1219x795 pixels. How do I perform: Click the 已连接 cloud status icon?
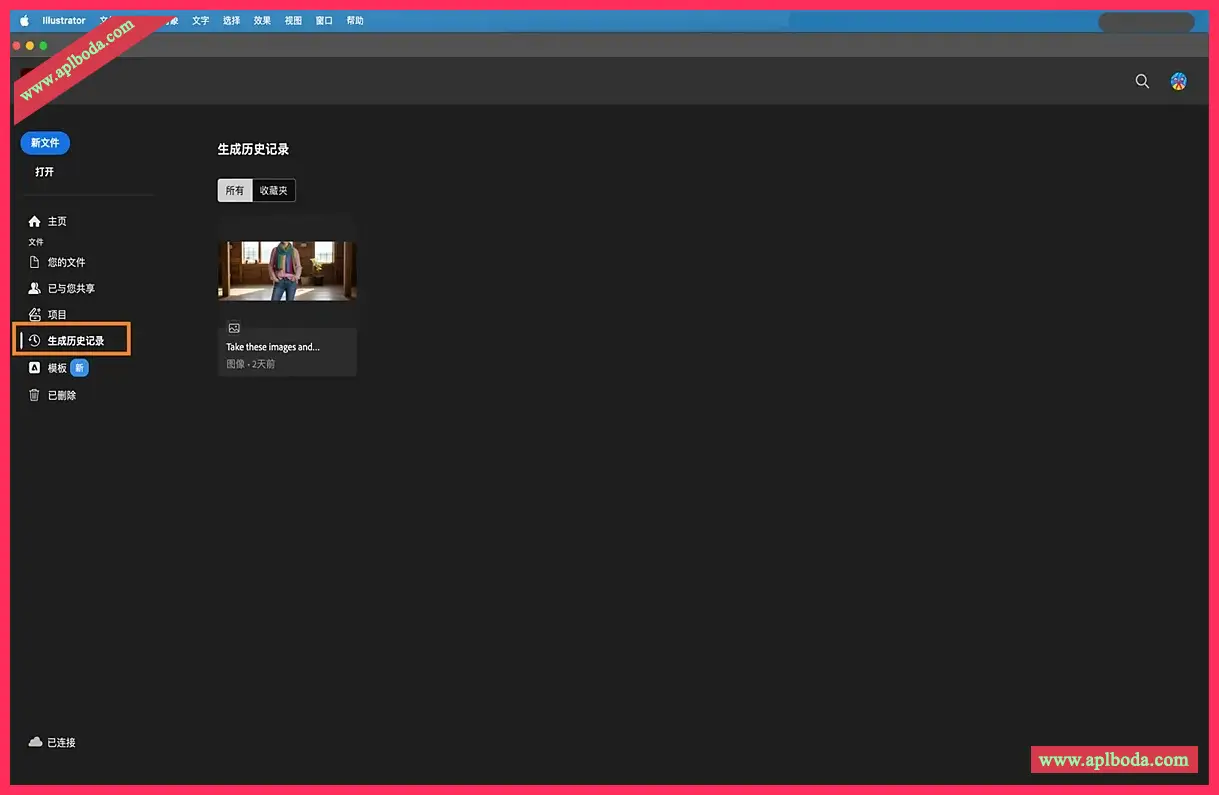coord(36,742)
